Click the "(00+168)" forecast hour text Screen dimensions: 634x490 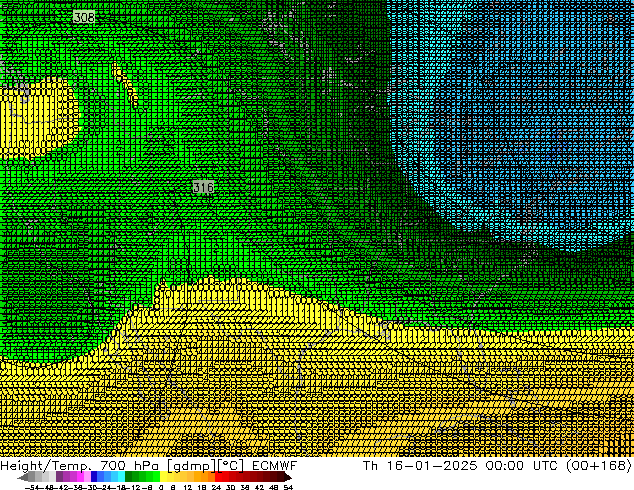(x=598, y=465)
